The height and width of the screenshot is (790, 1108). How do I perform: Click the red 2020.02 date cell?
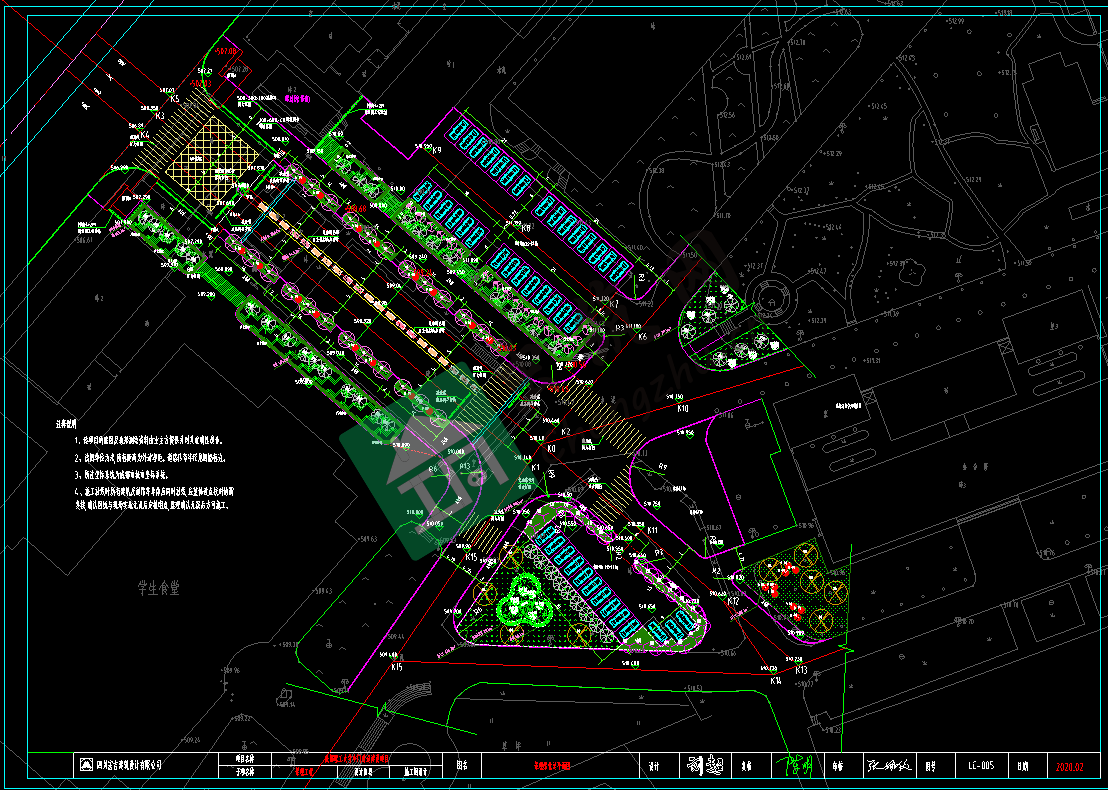[x=1069, y=767]
